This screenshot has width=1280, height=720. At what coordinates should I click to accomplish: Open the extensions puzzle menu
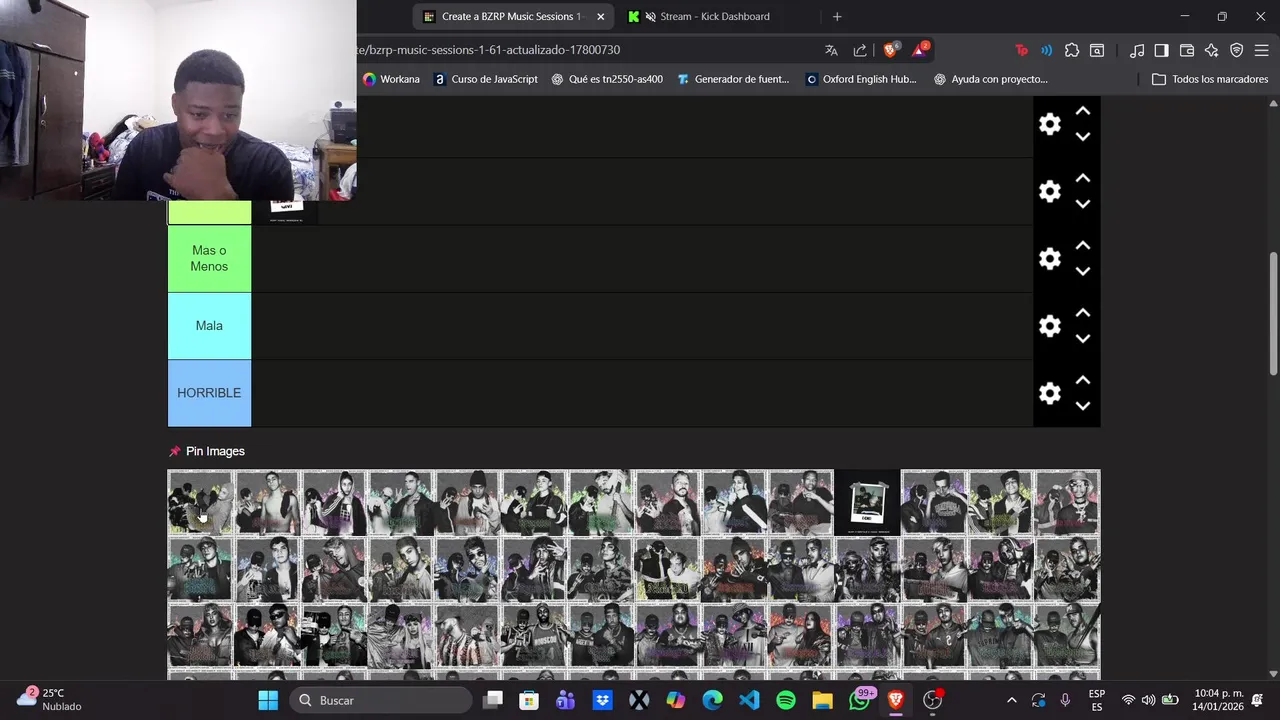click(x=1072, y=50)
